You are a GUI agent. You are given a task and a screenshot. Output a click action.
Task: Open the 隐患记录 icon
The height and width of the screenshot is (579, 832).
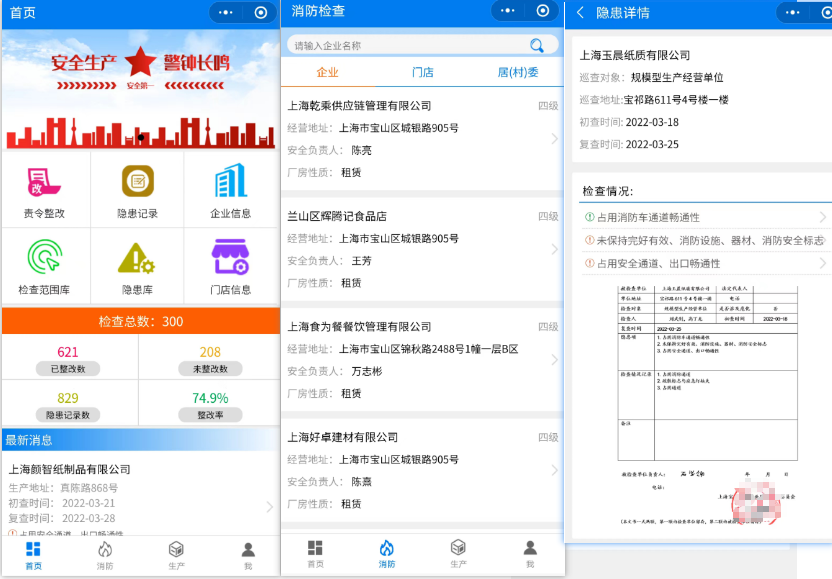tap(137, 181)
